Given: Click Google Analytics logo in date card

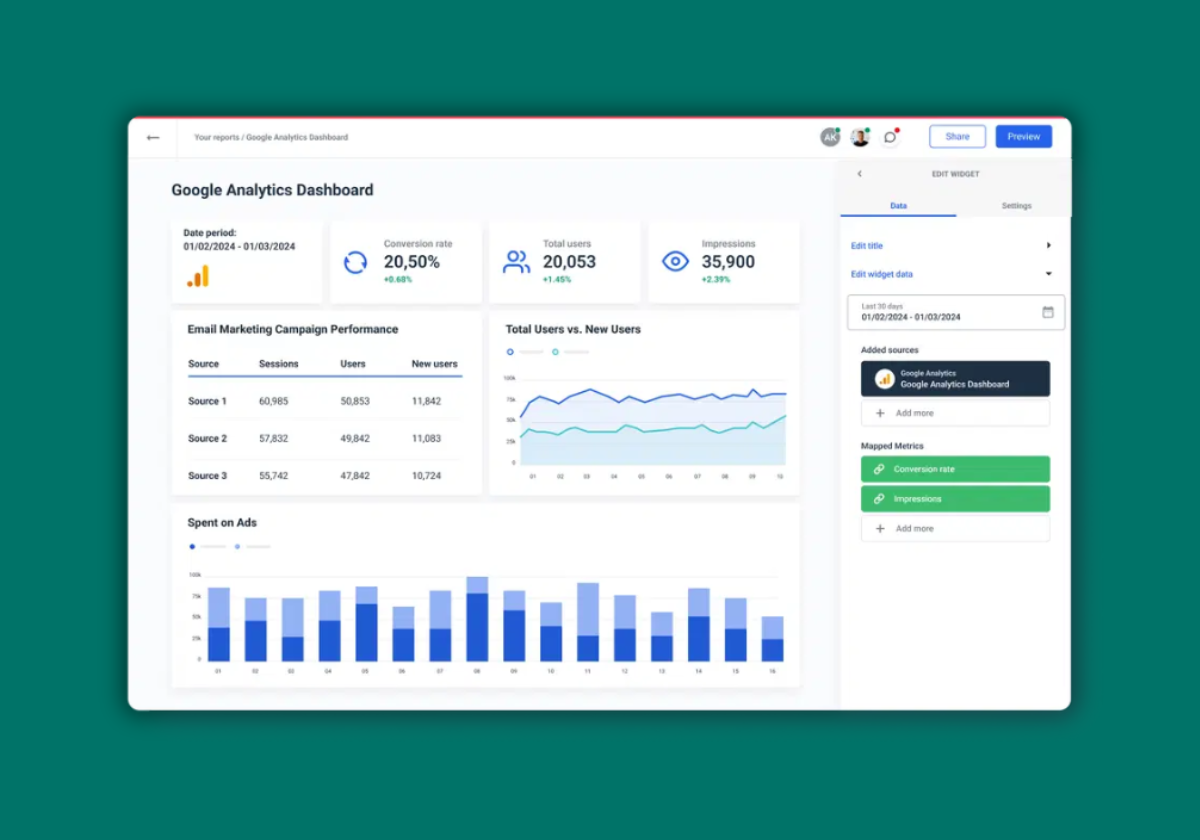Looking at the screenshot, I should click(x=198, y=276).
